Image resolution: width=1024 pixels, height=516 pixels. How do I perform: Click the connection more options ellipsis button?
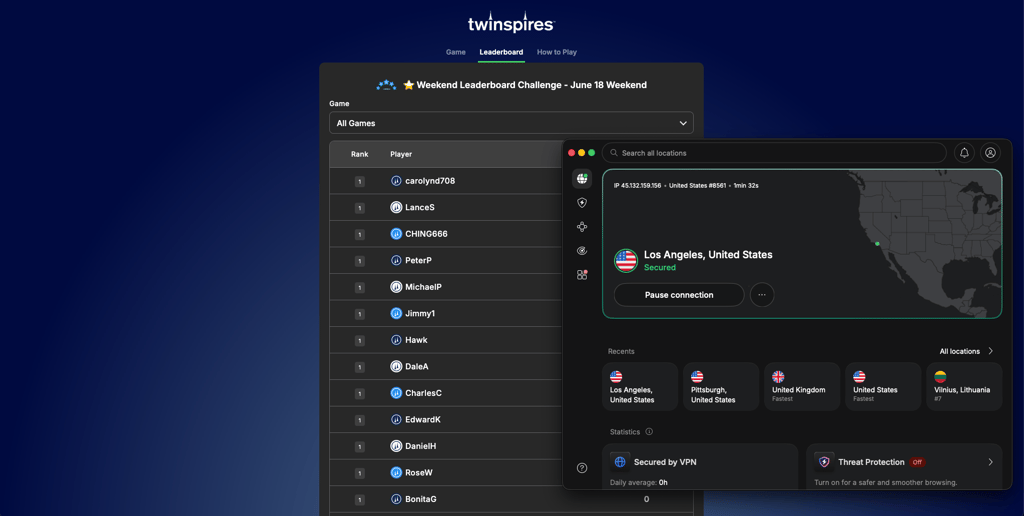762,295
